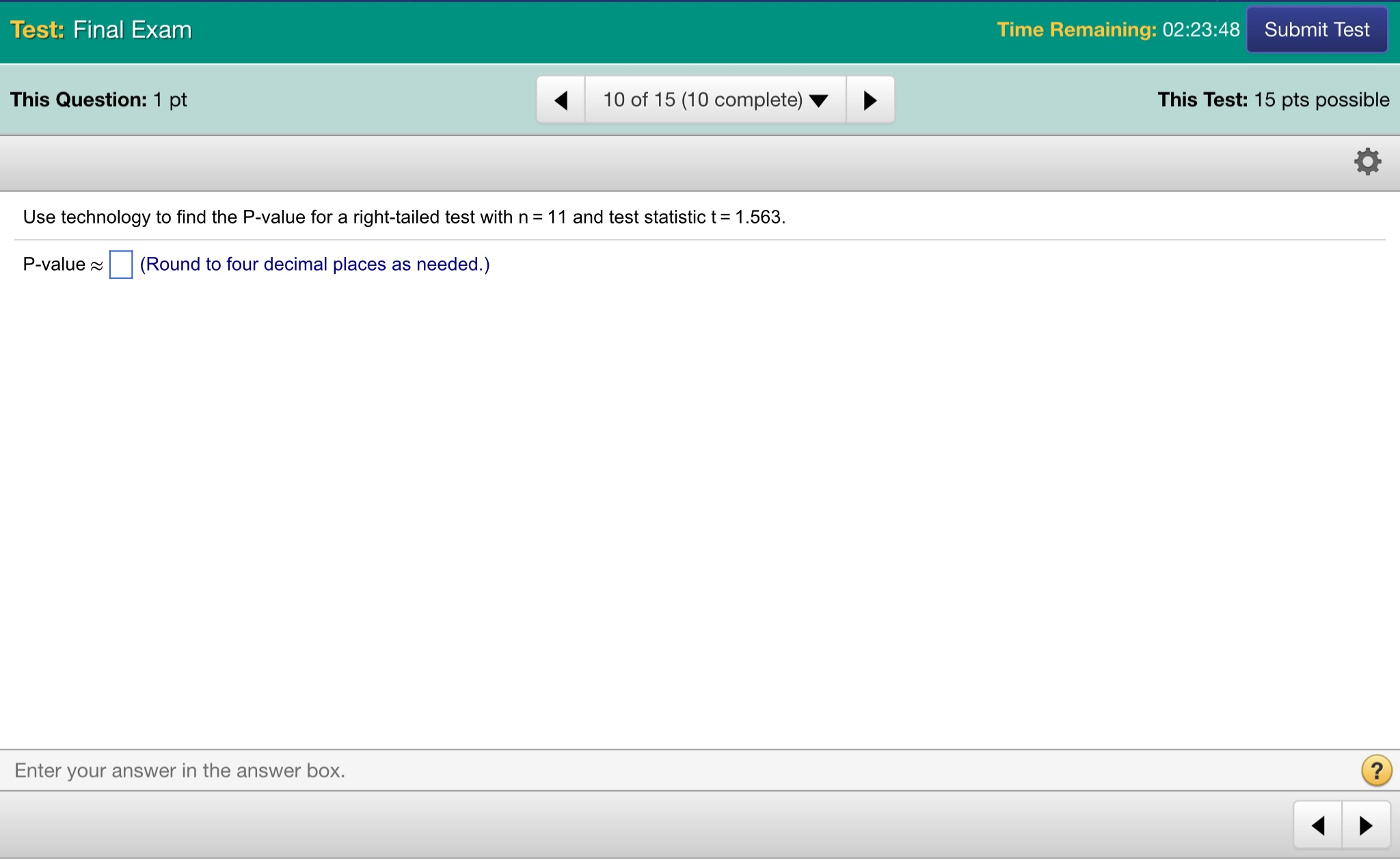Screen dimensions: 1400x862
Task: Click bottom-right previous question arrow
Action: click(x=1318, y=826)
